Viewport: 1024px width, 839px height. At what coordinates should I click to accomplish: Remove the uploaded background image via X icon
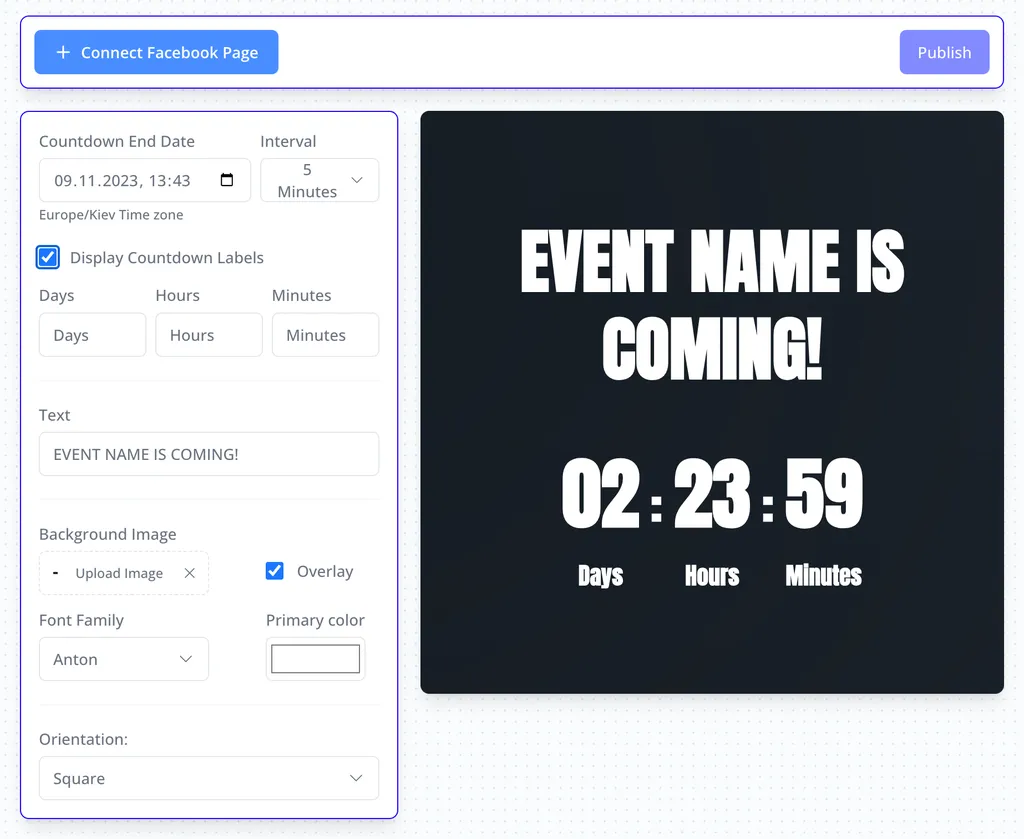click(x=189, y=572)
